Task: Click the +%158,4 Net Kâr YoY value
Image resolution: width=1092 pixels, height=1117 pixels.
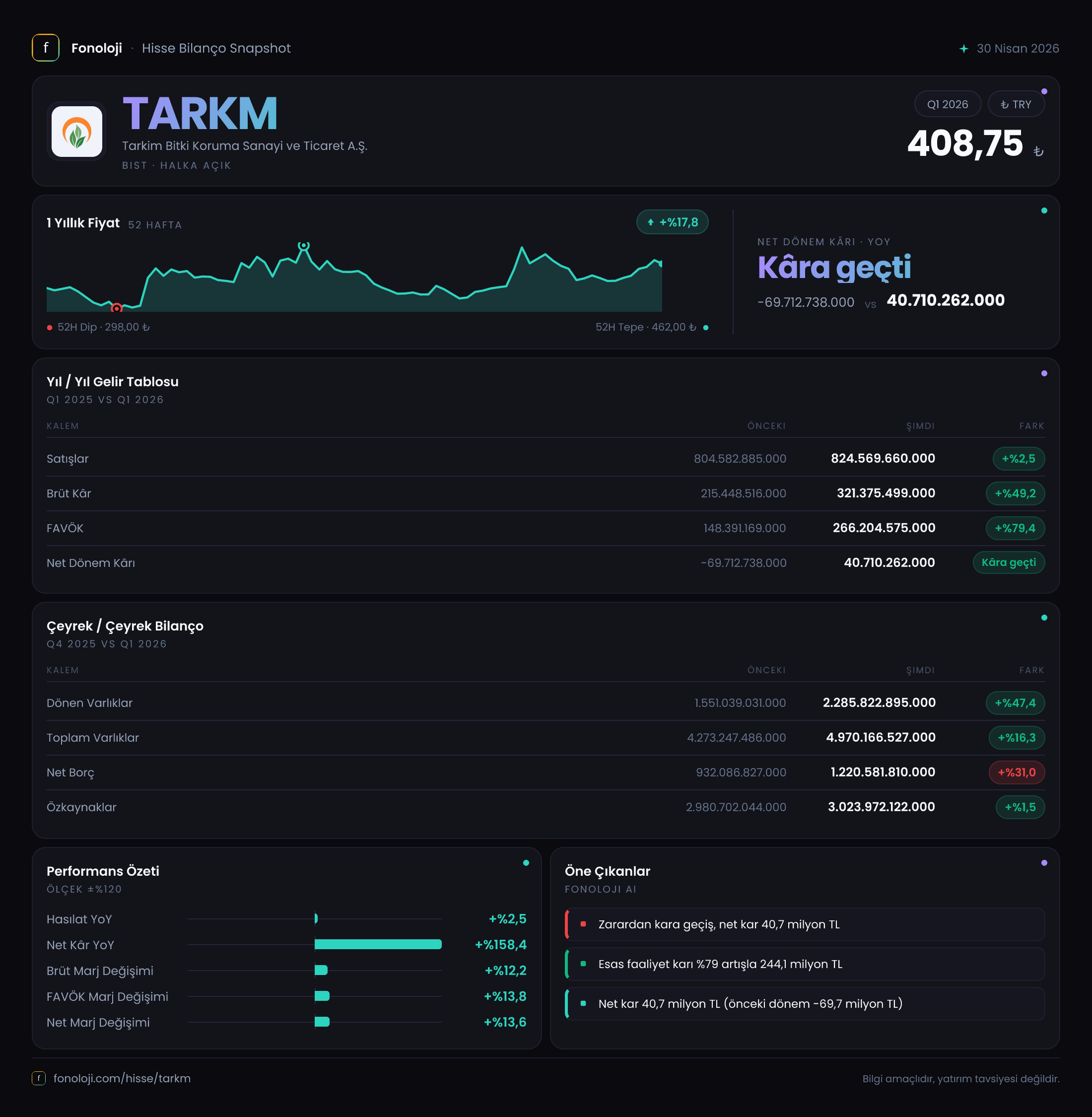Action: (501, 944)
